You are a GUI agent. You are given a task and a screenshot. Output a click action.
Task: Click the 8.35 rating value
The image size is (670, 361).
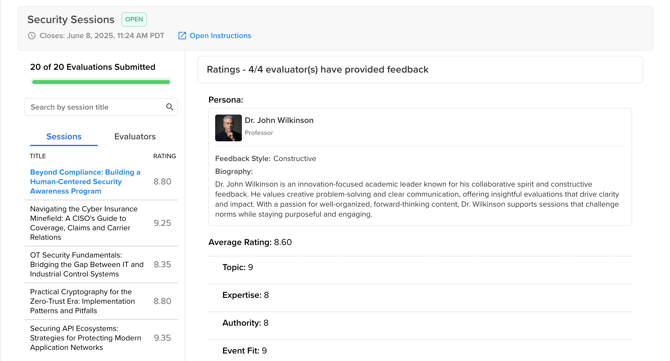162,264
